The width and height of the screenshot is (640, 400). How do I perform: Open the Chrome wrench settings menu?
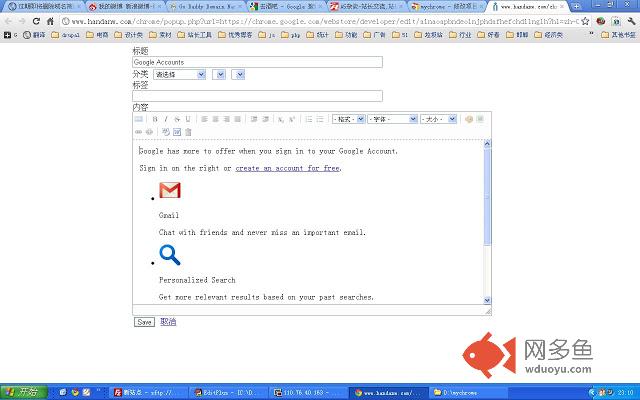[x=631, y=21]
